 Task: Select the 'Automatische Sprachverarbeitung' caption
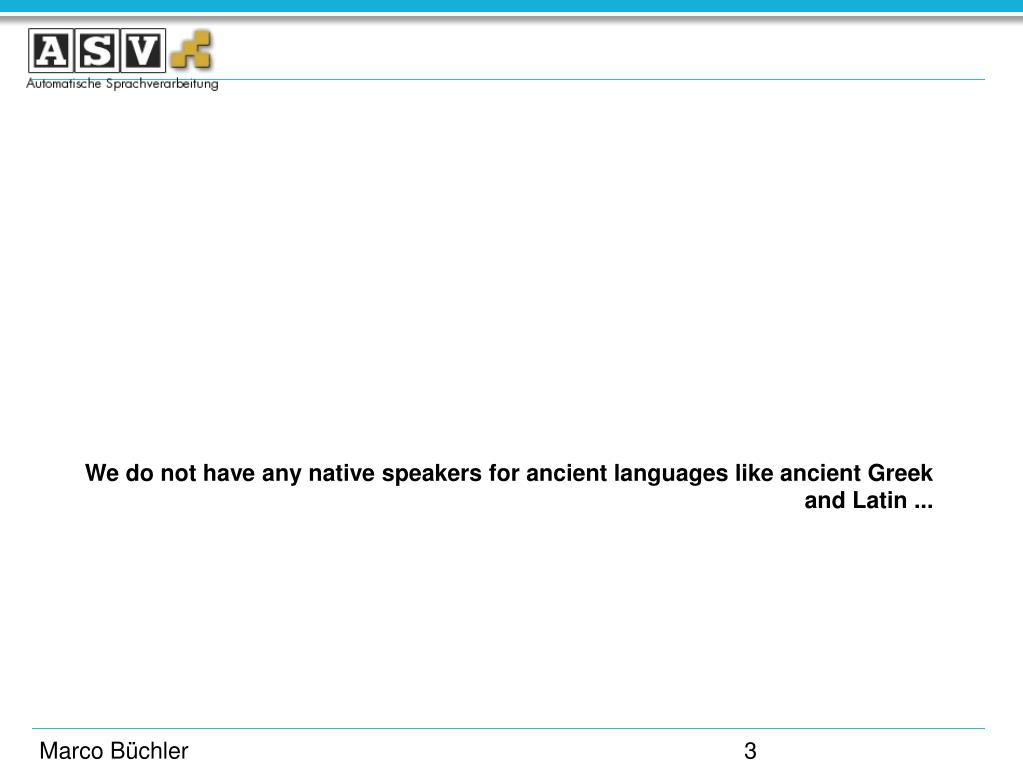tap(122, 83)
